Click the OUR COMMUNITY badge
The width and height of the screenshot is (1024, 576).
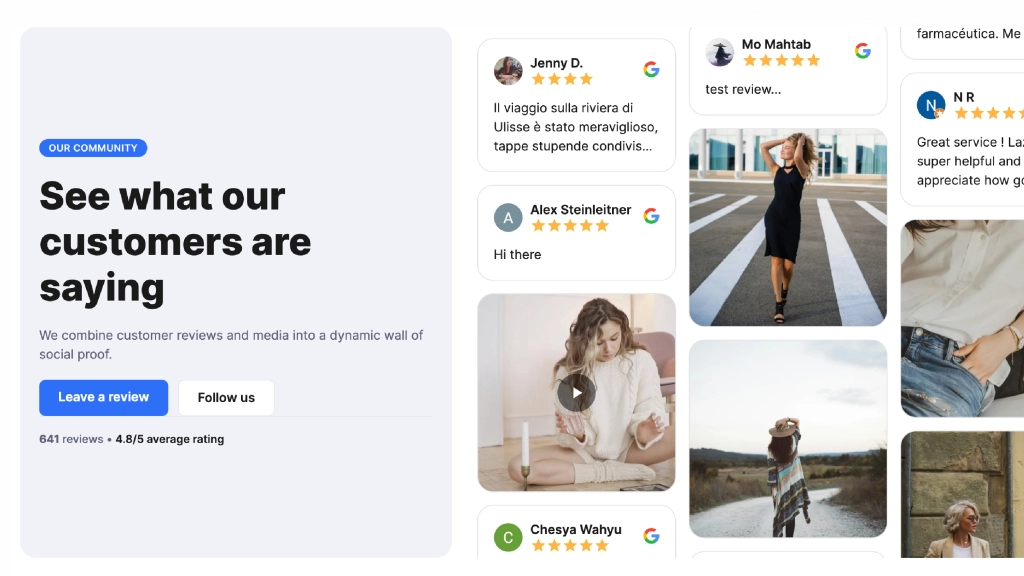(93, 148)
